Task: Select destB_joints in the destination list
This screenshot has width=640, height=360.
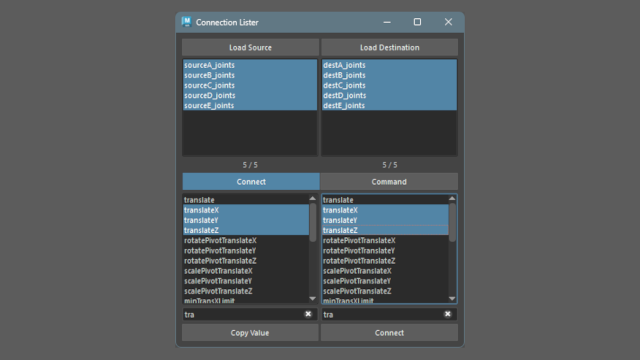Action: click(x=389, y=75)
